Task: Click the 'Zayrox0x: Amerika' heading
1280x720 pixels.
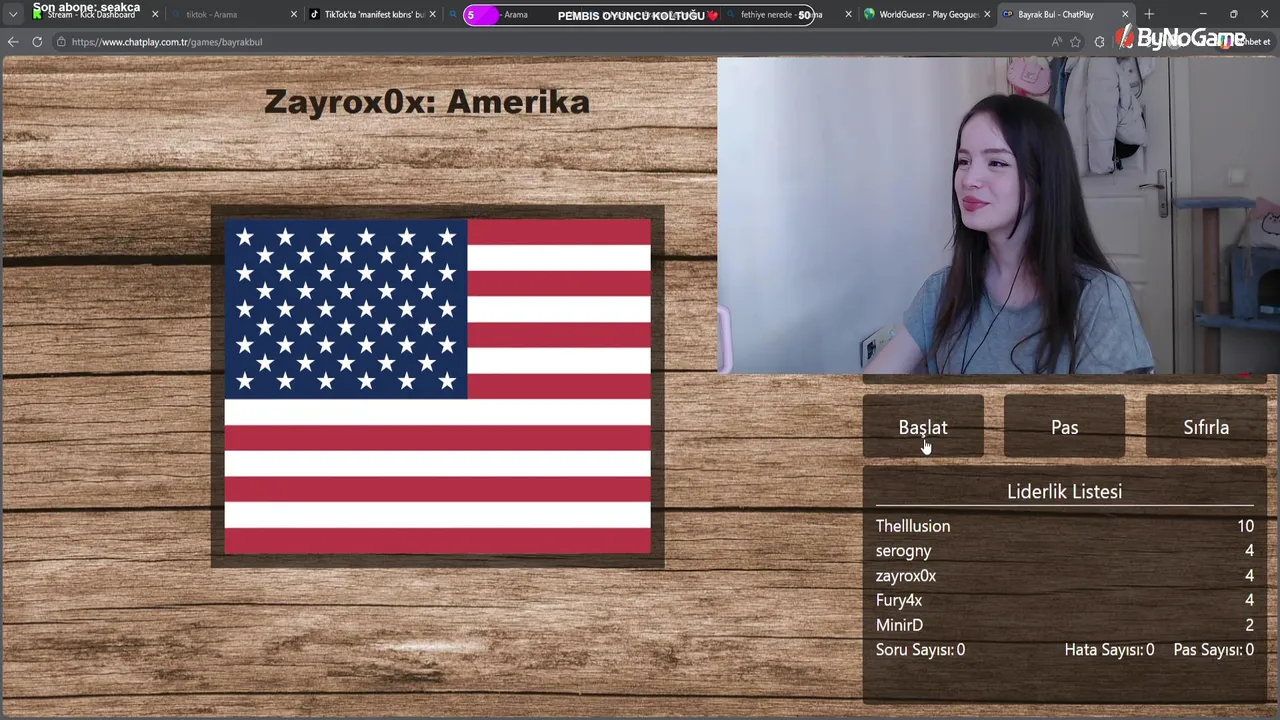Action: (x=427, y=102)
